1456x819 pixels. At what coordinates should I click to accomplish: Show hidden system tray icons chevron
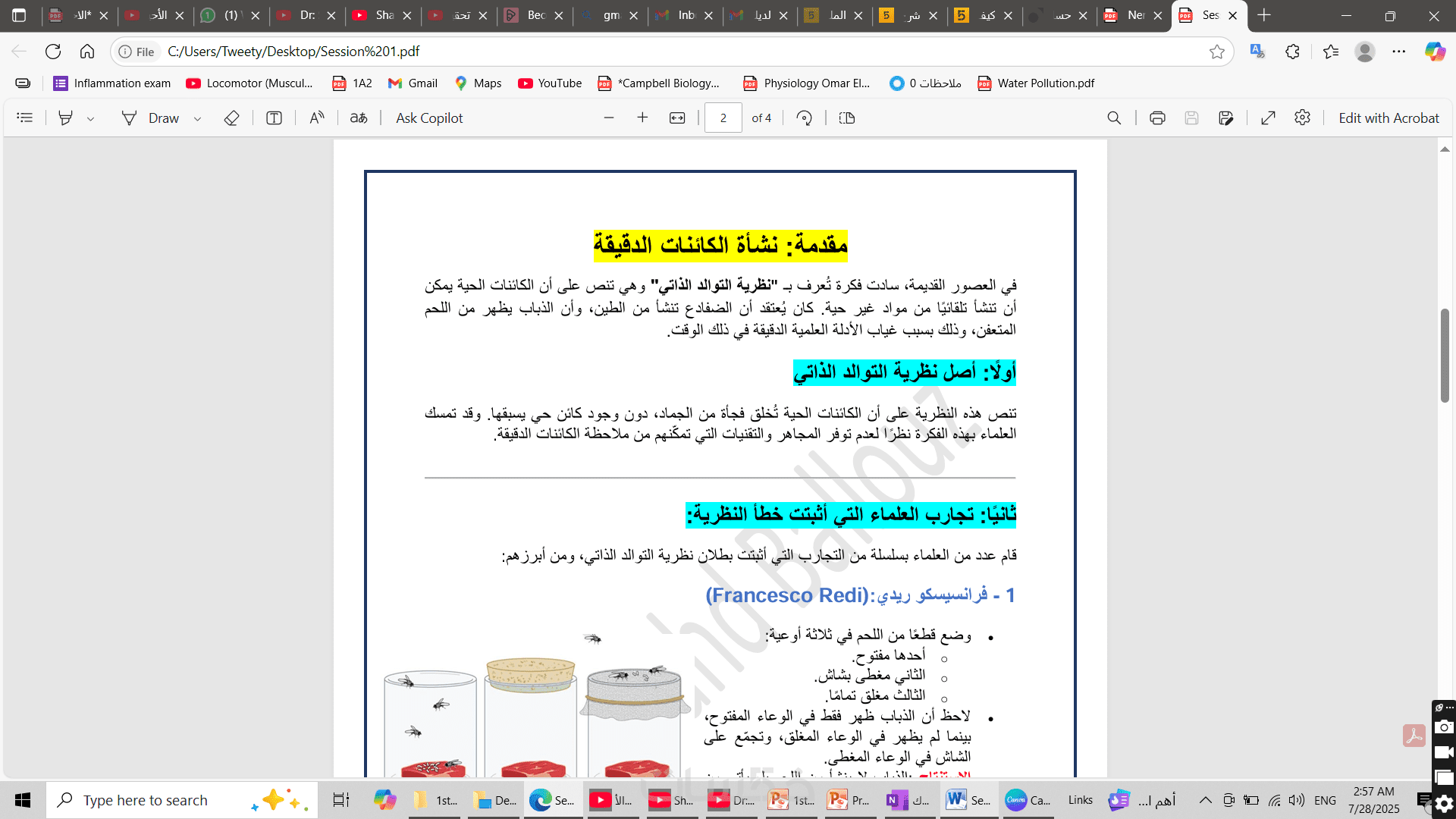pos(1205,800)
